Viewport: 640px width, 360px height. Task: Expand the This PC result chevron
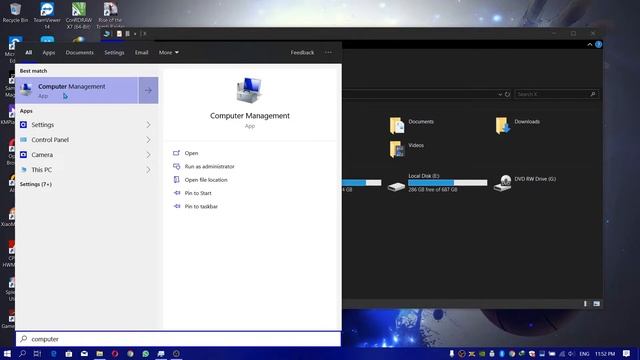[x=148, y=170]
